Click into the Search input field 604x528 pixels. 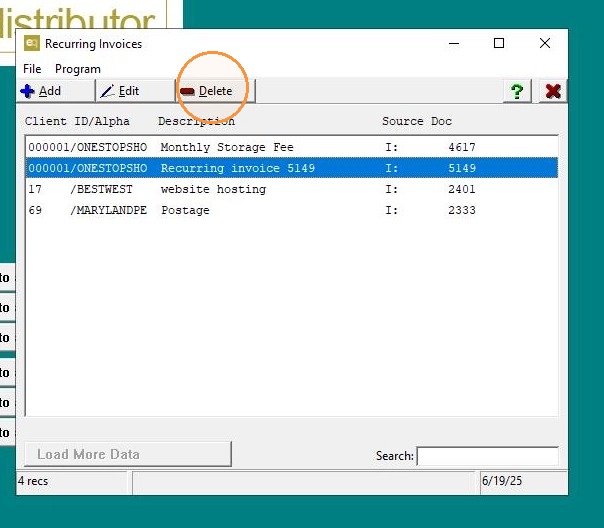tap(488, 456)
